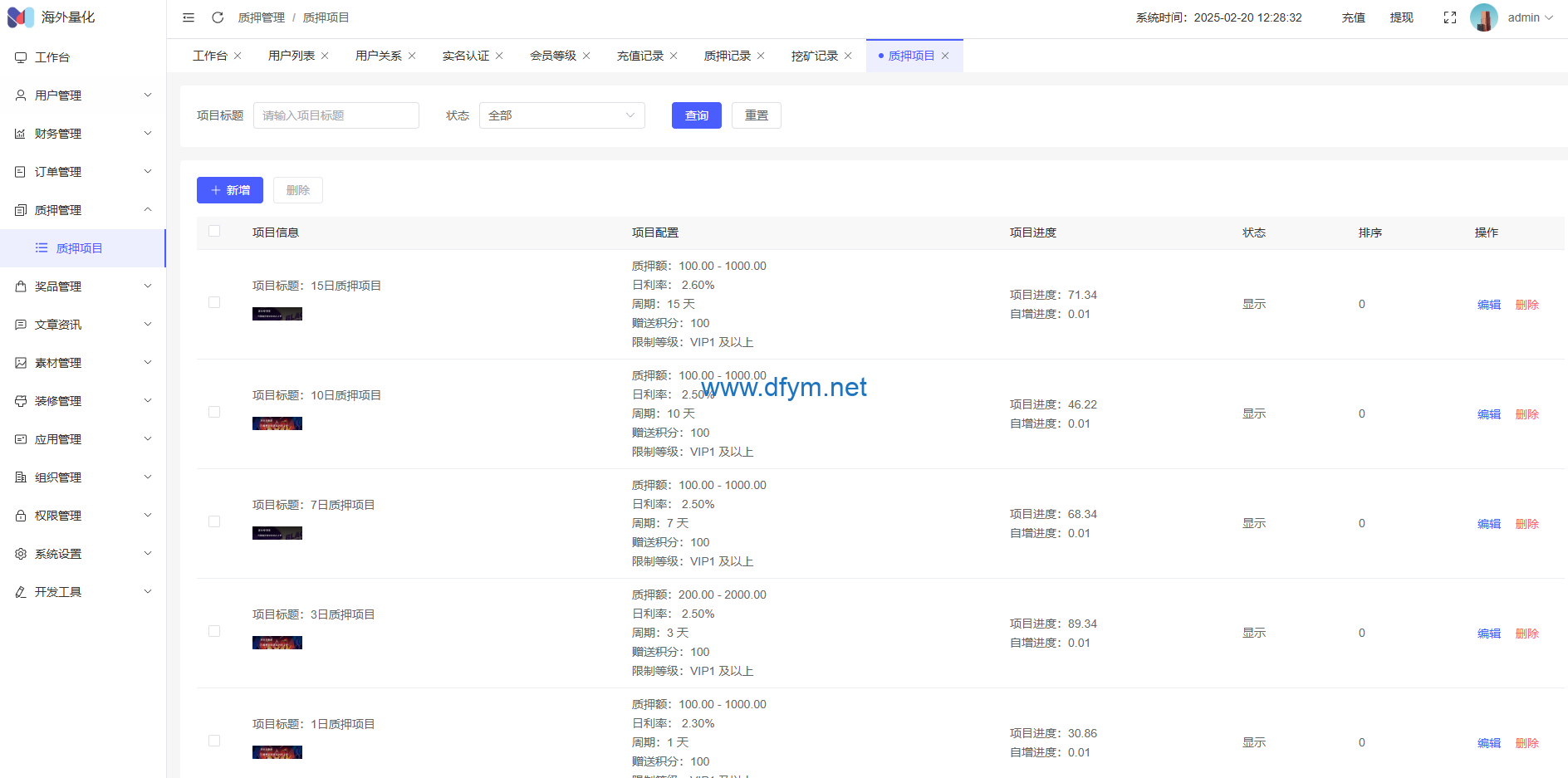Click the 奖品管理 bag icon
1568x778 pixels.
21,286
